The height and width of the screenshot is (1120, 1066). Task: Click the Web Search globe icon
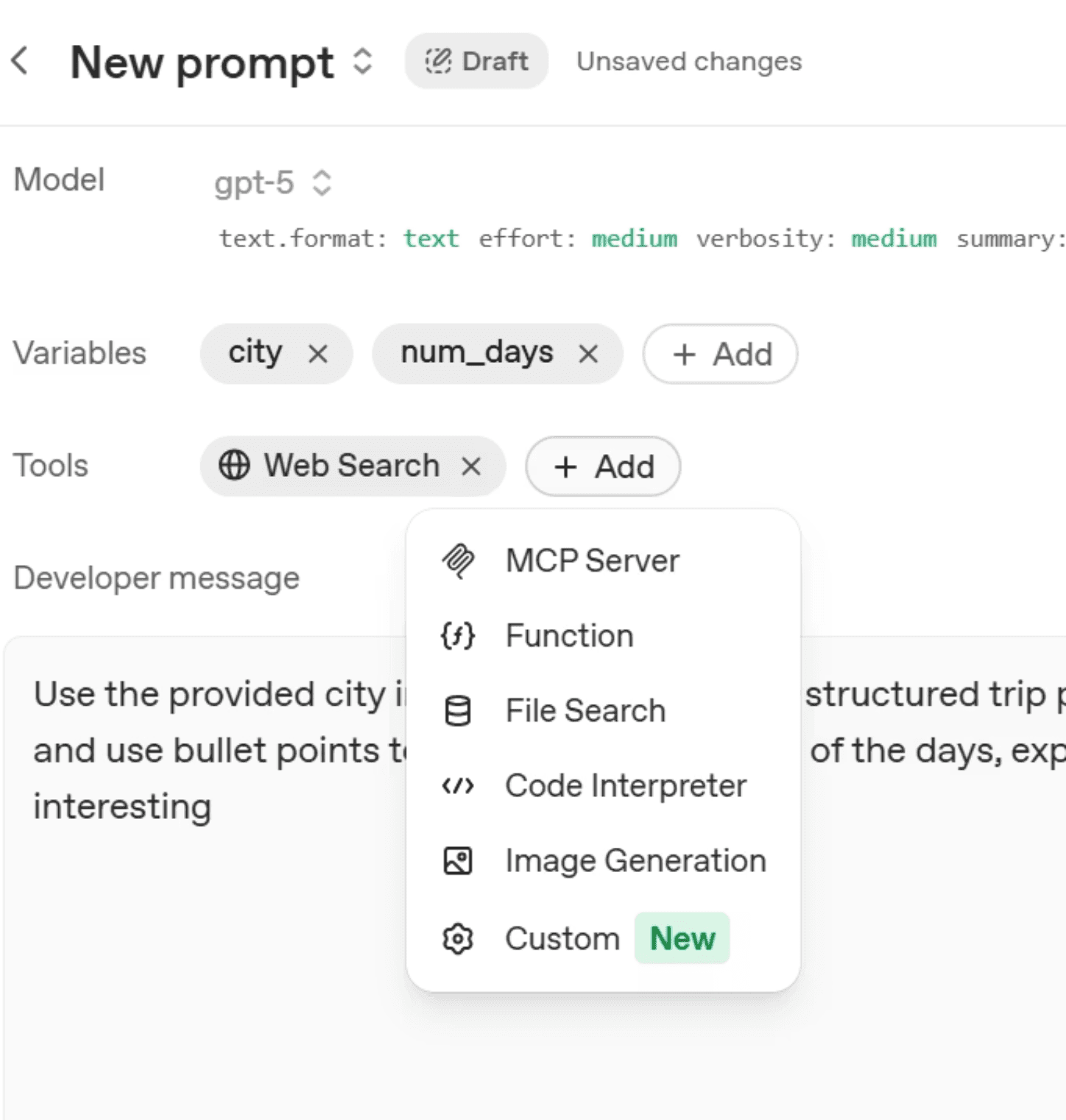pyautogui.click(x=234, y=466)
